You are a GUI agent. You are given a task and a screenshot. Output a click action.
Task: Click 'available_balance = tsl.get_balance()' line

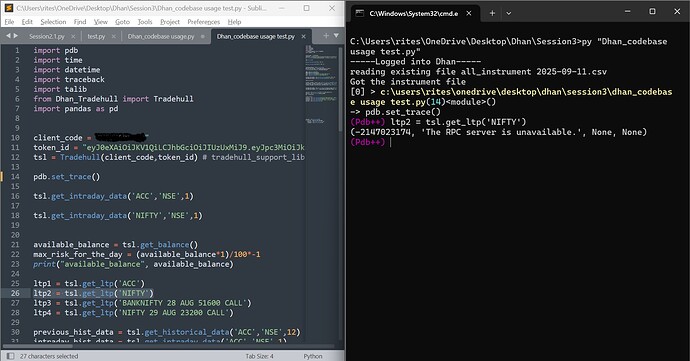(116, 244)
